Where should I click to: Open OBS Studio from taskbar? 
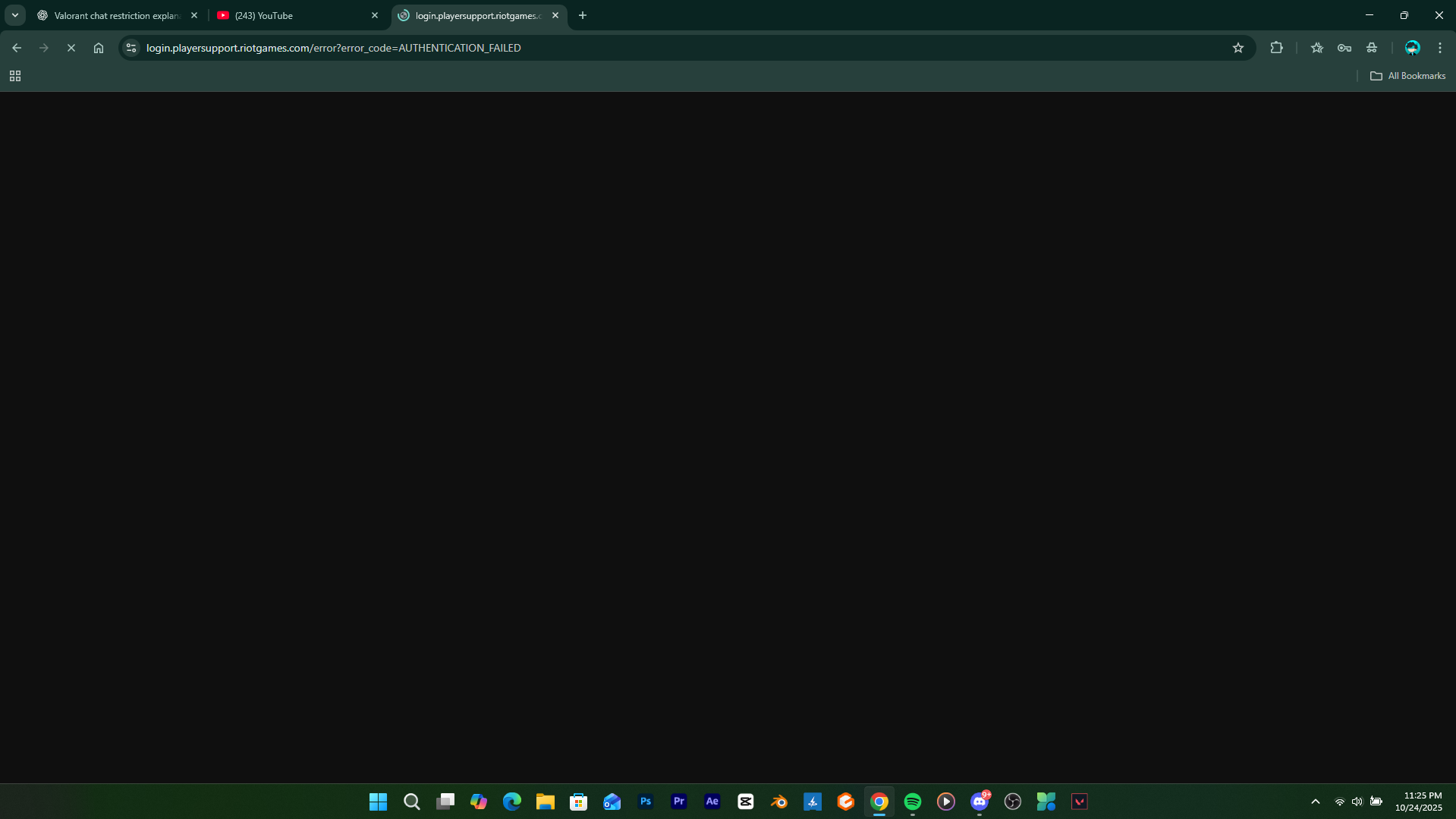[1012, 802]
